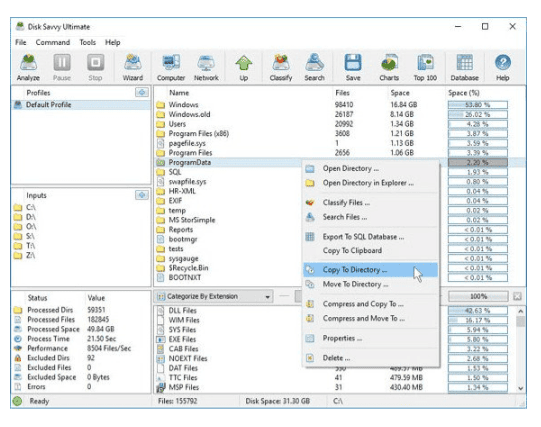Click the Windows 53.80 % space bar

point(478,105)
